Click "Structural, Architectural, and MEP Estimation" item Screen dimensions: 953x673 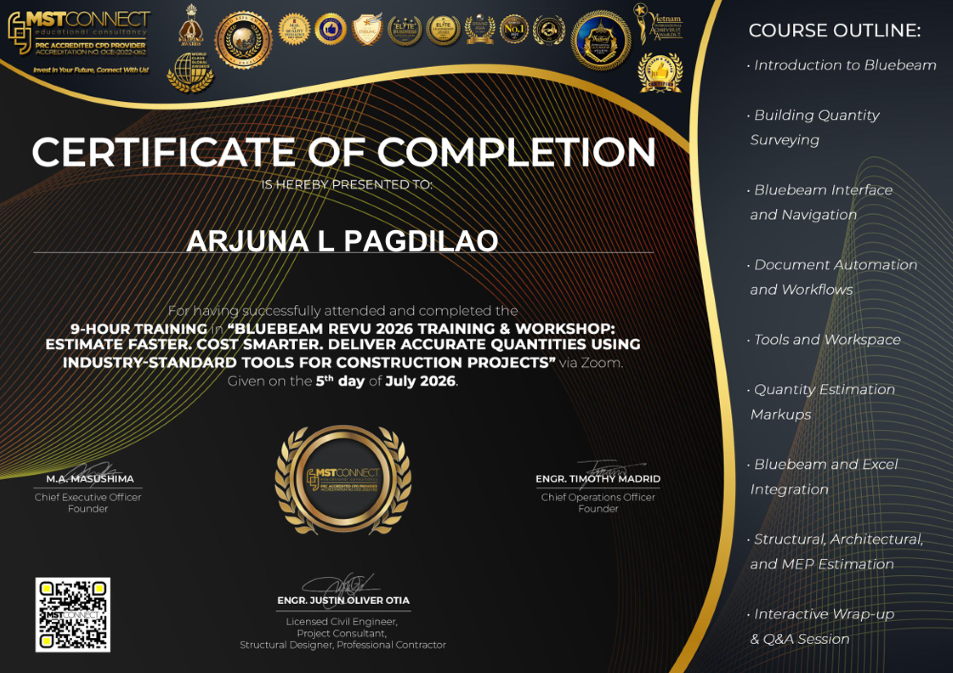pyautogui.click(x=835, y=551)
